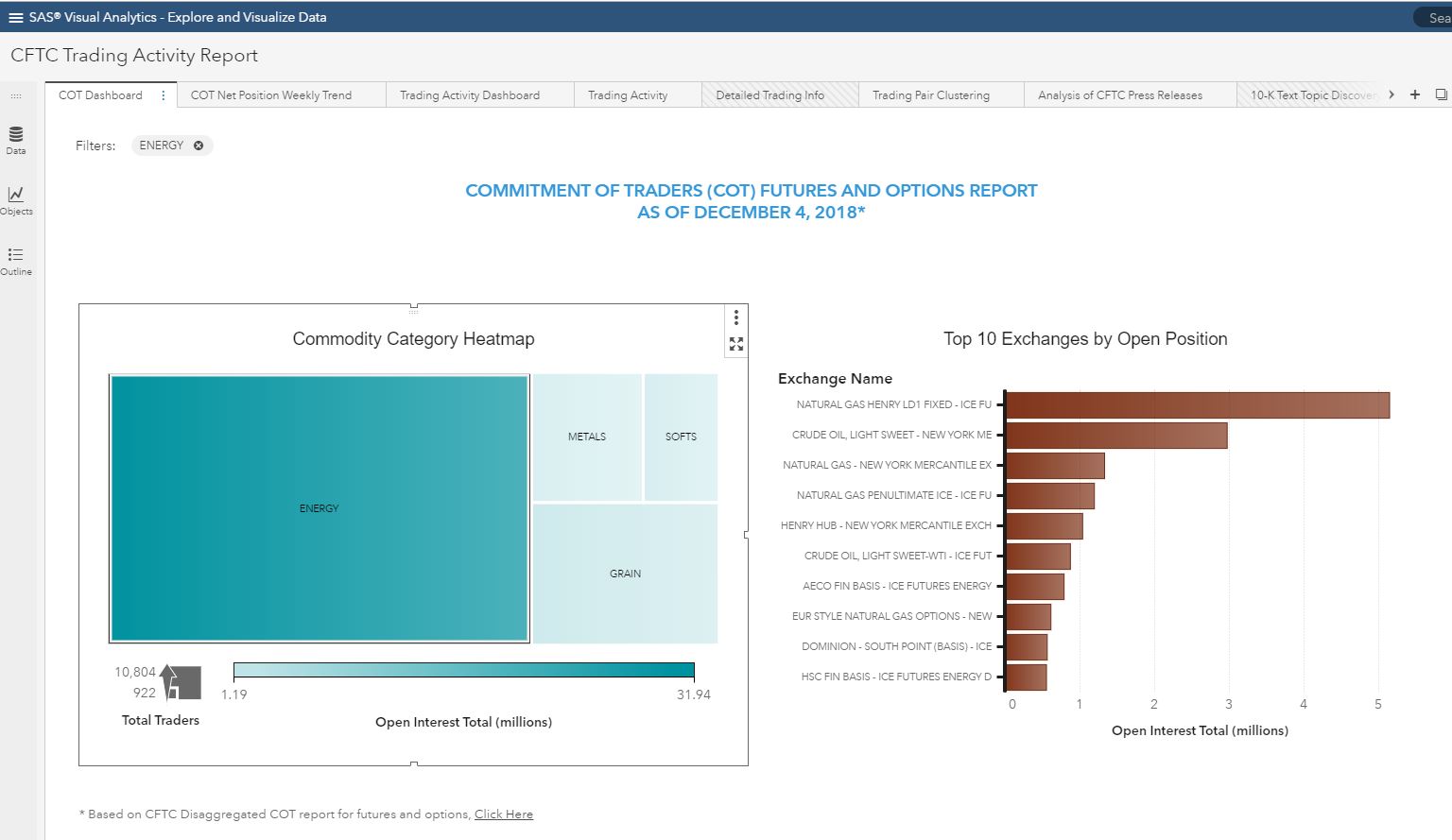Follow the Click Here link
This screenshot has width=1452, height=840.
point(503,814)
